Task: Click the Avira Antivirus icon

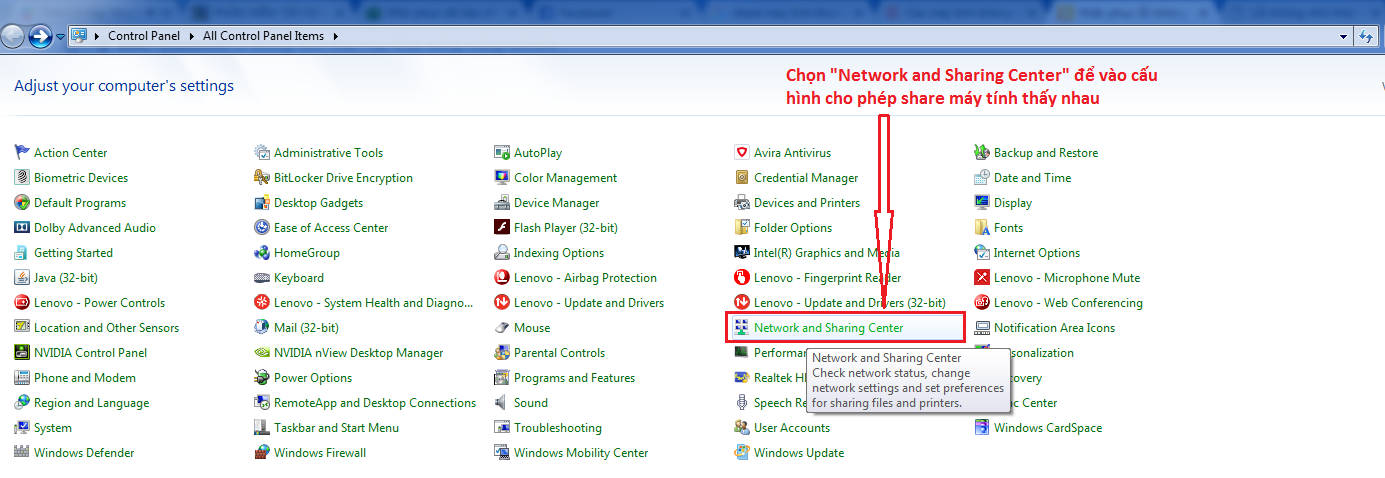Action: click(742, 153)
